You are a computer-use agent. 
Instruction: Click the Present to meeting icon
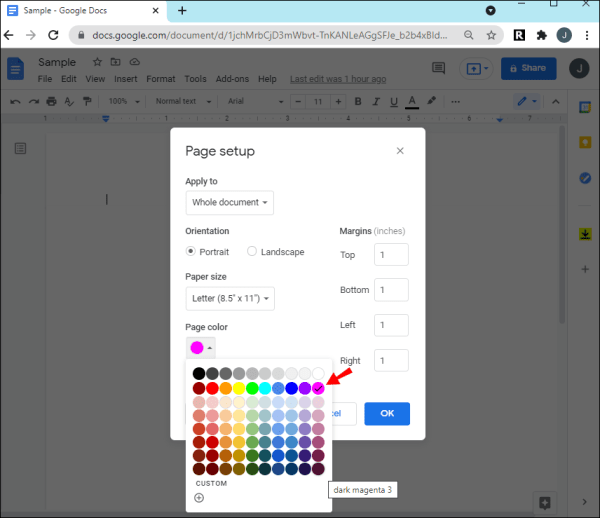[x=473, y=69]
